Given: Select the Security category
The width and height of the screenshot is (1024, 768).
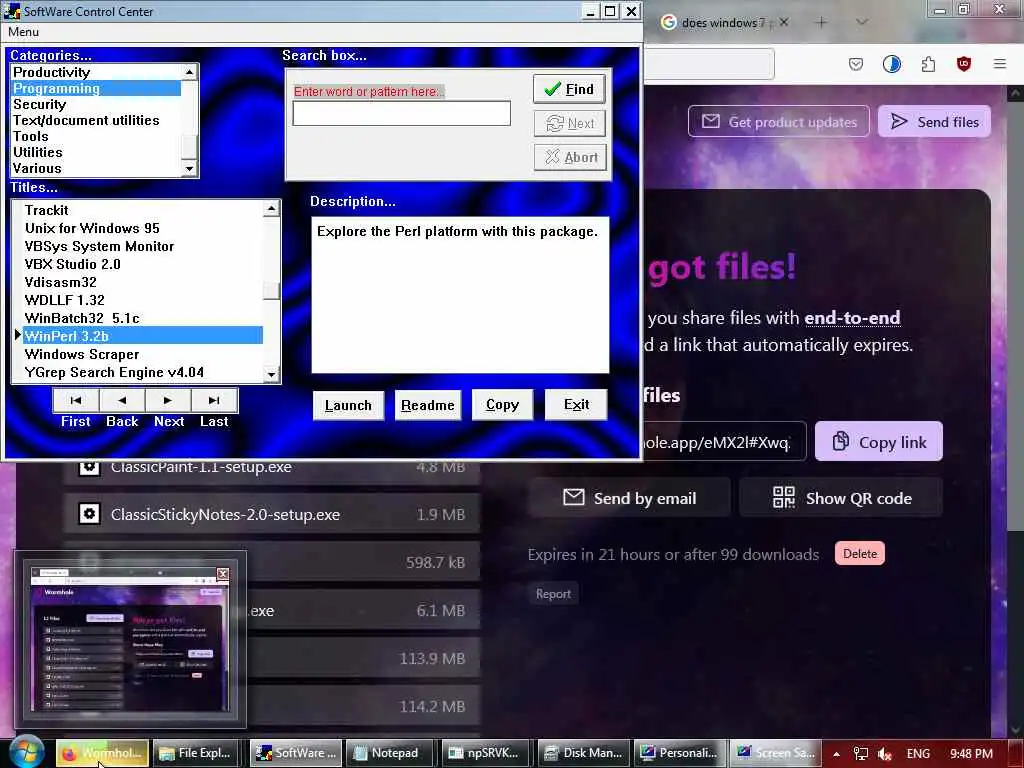Looking at the screenshot, I should coord(95,104).
